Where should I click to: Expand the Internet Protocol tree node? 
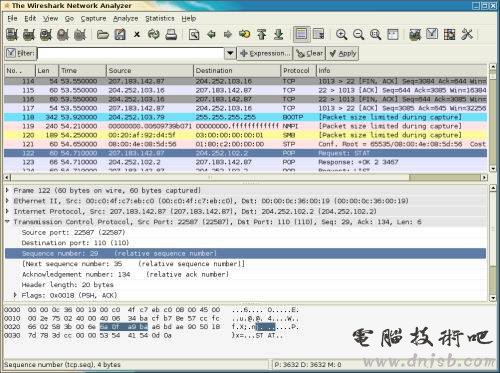pyautogui.click(x=7, y=211)
